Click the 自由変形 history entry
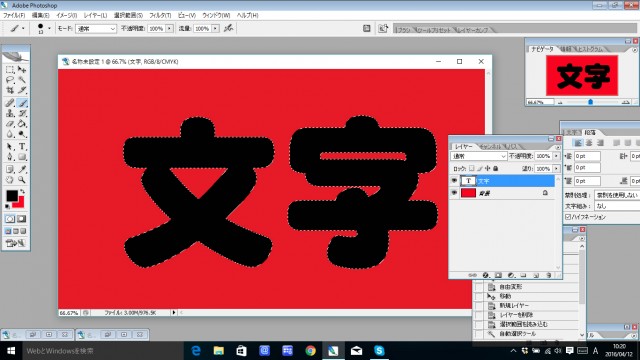The width and height of the screenshot is (640, 360). [511, 287]
